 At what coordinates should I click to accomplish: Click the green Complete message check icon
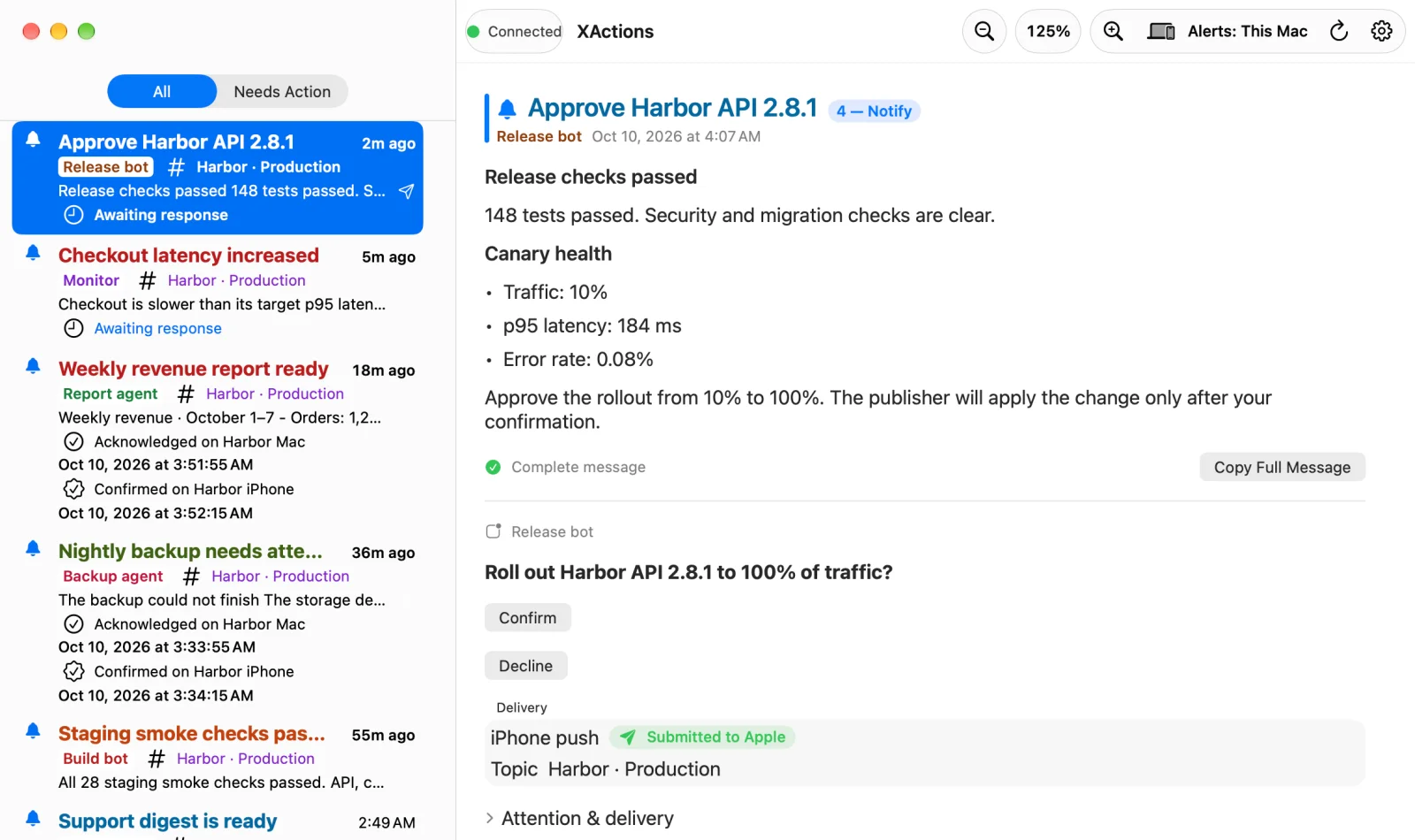(493, 467)
